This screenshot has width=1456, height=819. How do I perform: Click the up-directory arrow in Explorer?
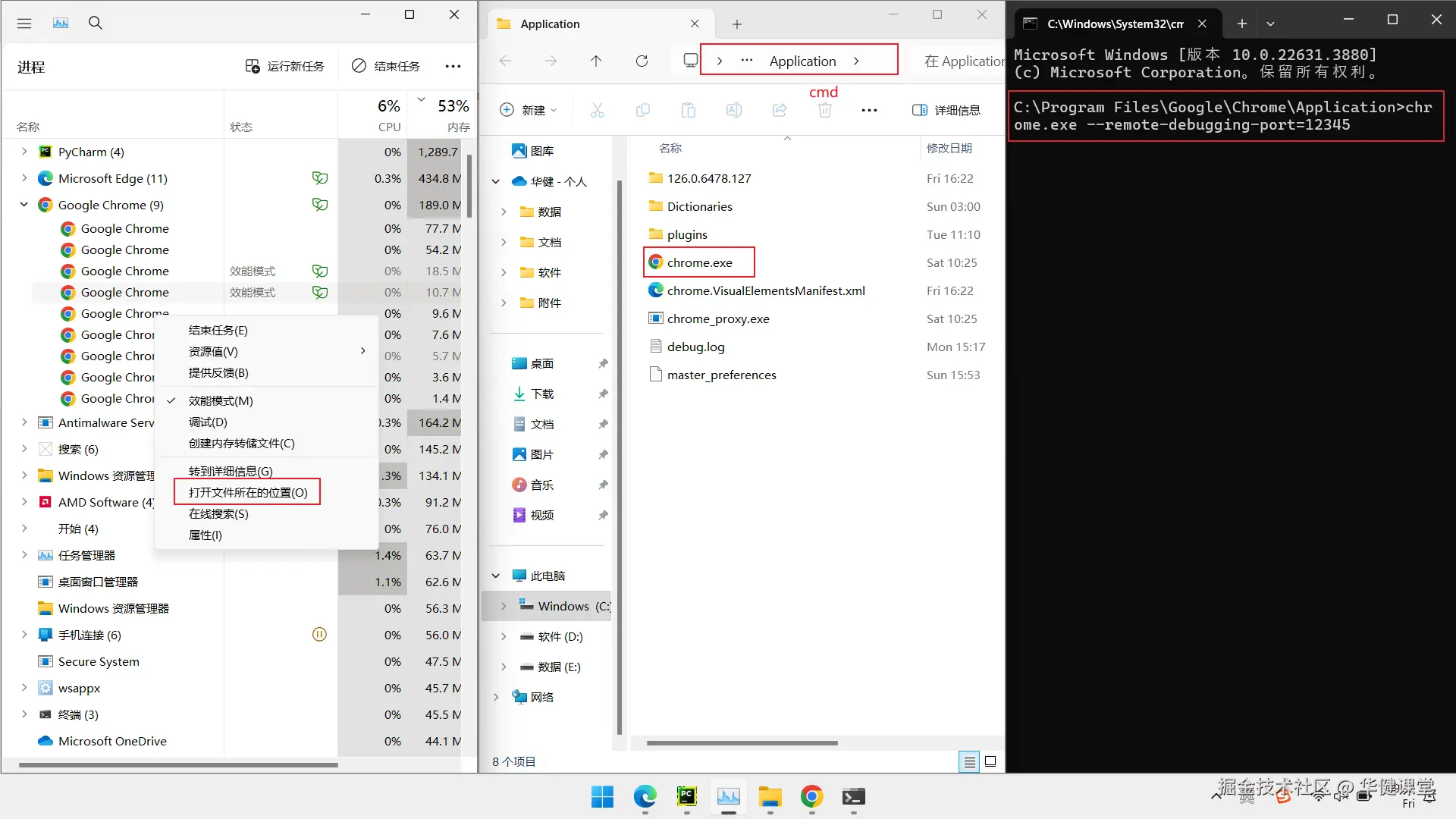[x=596, y=61]
